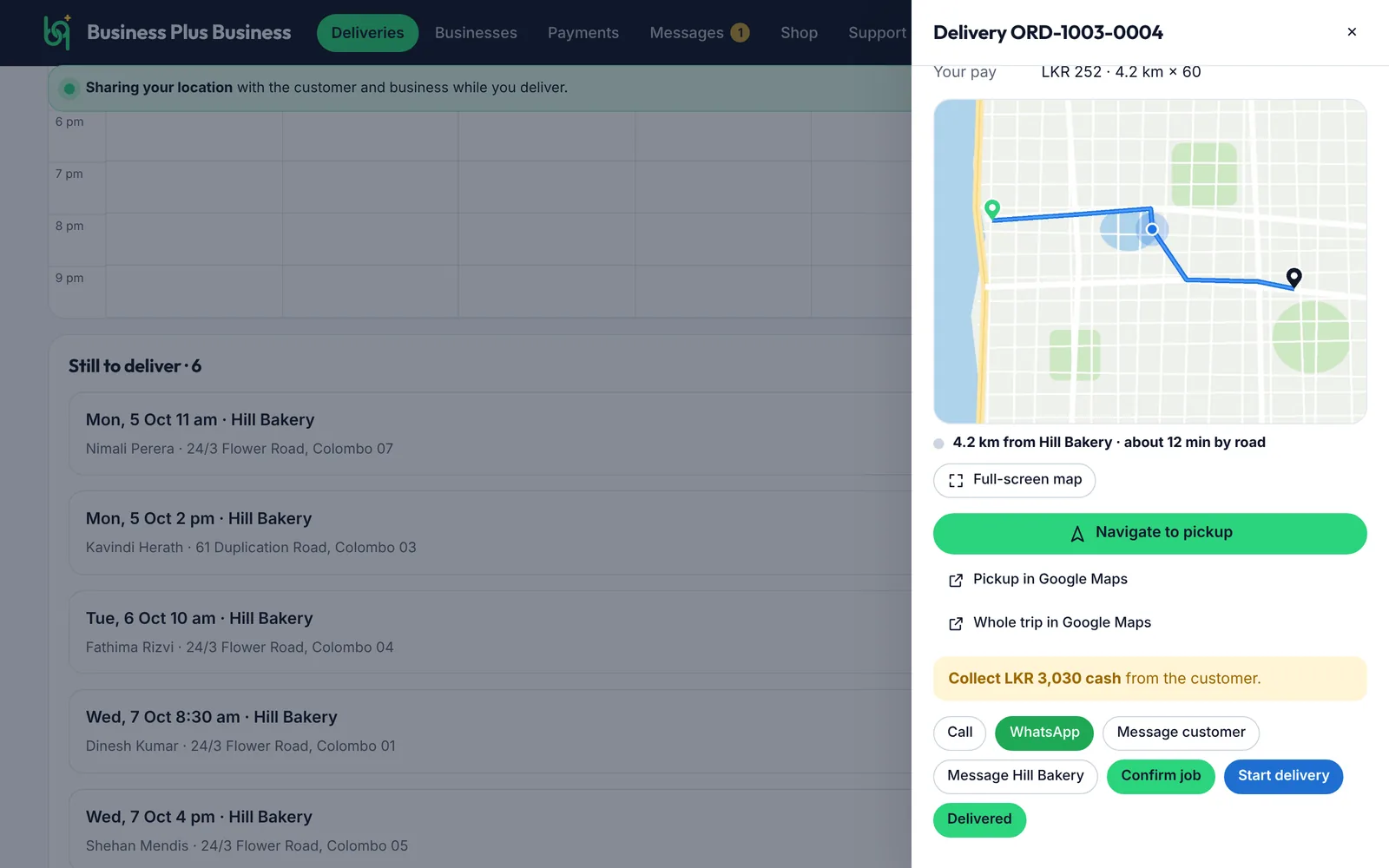Switch to the Businesses tab
This screenshot has height=868, width=1389.
(x=476, y=33)
